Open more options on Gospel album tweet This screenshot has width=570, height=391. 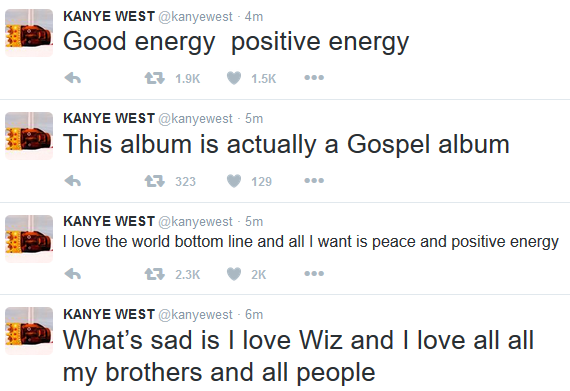click(314, 181)
